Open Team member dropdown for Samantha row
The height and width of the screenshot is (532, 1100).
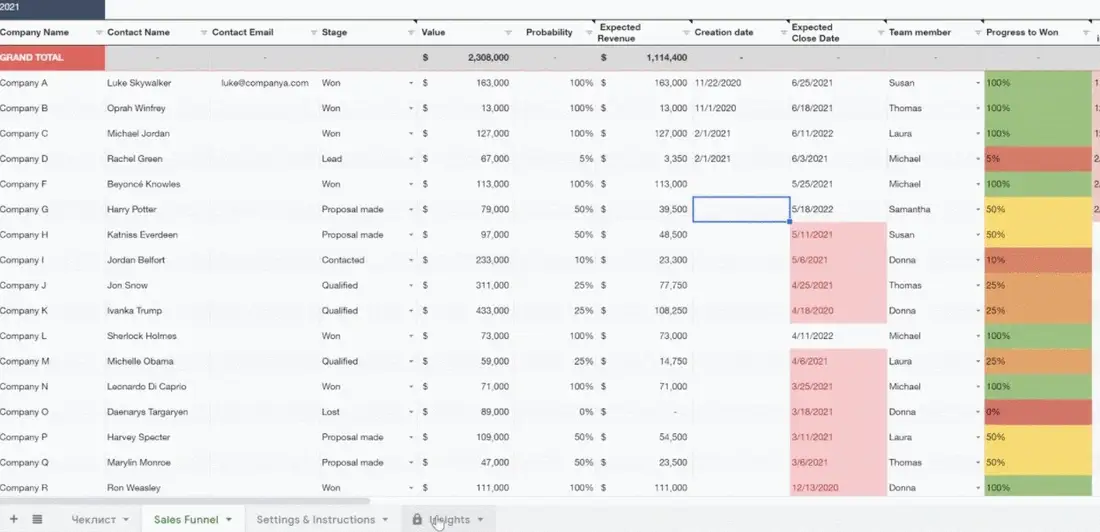click(978, 210)
